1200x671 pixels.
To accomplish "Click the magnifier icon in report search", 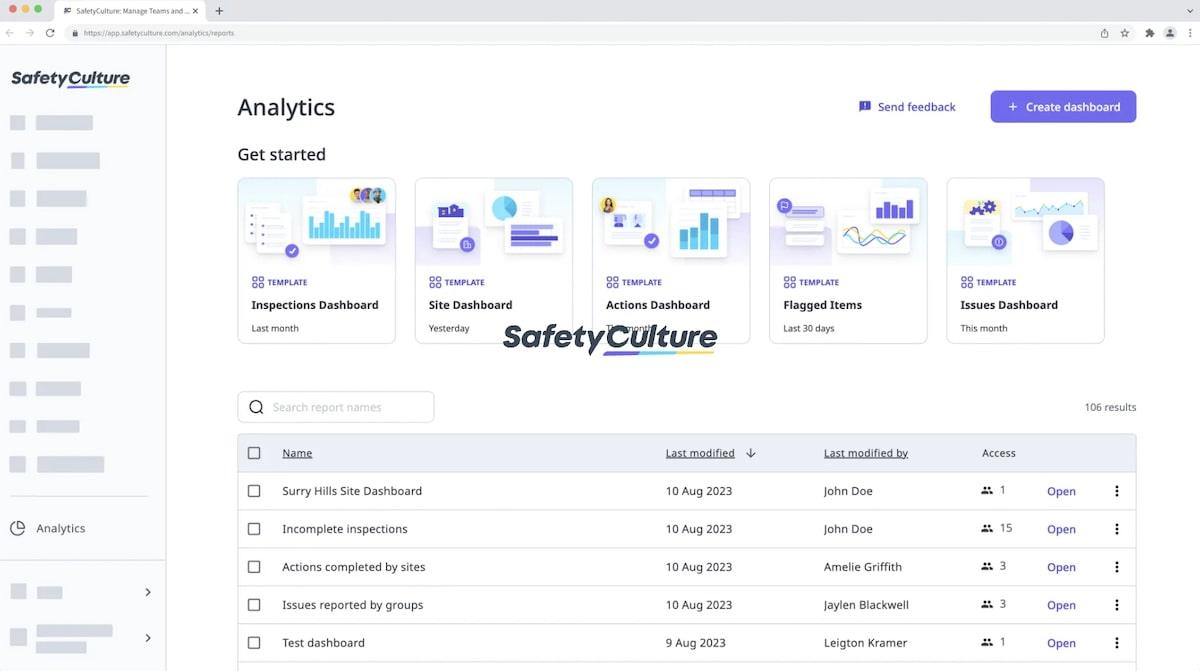I will click(x=256, y=407).
